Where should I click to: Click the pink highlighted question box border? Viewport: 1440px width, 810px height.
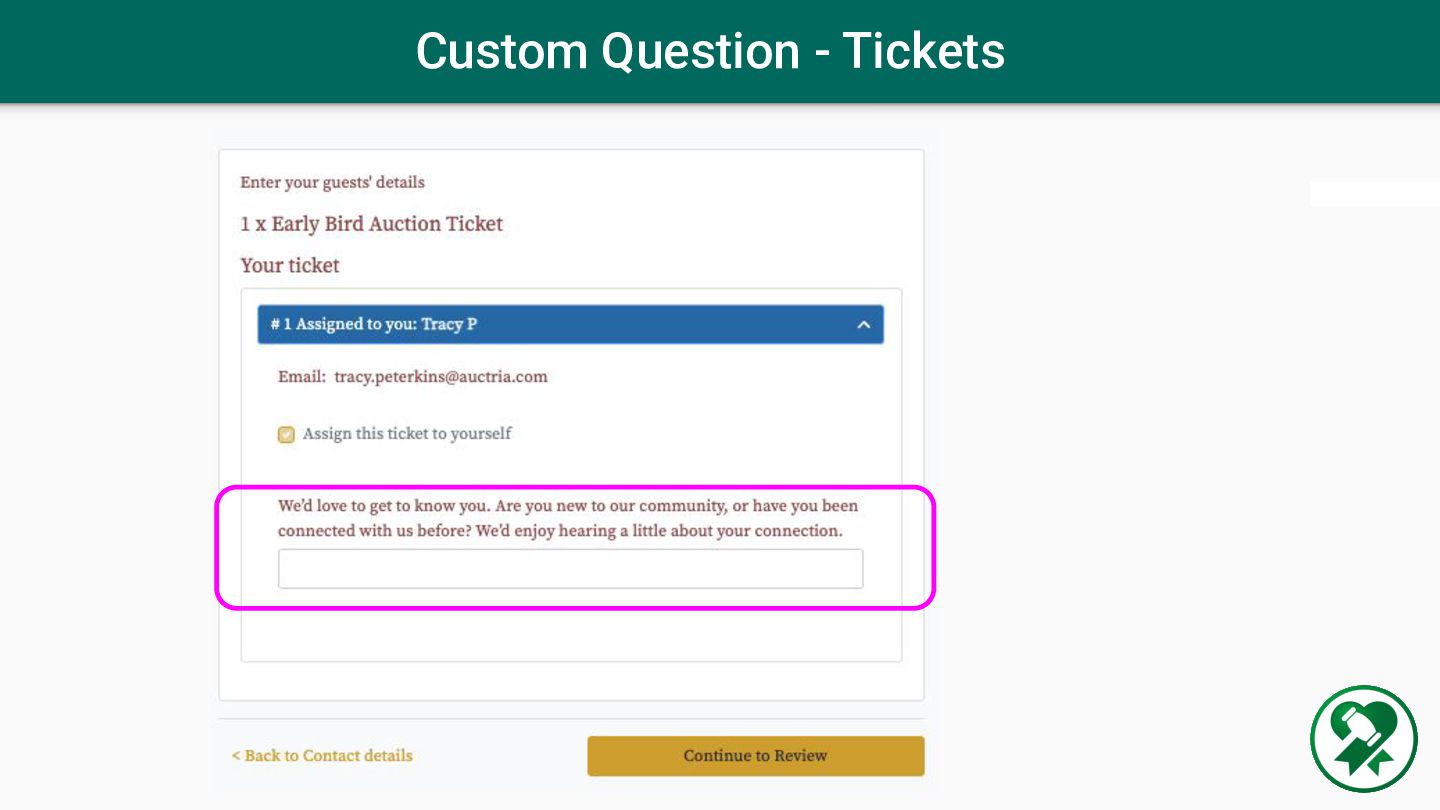(575, 488)
